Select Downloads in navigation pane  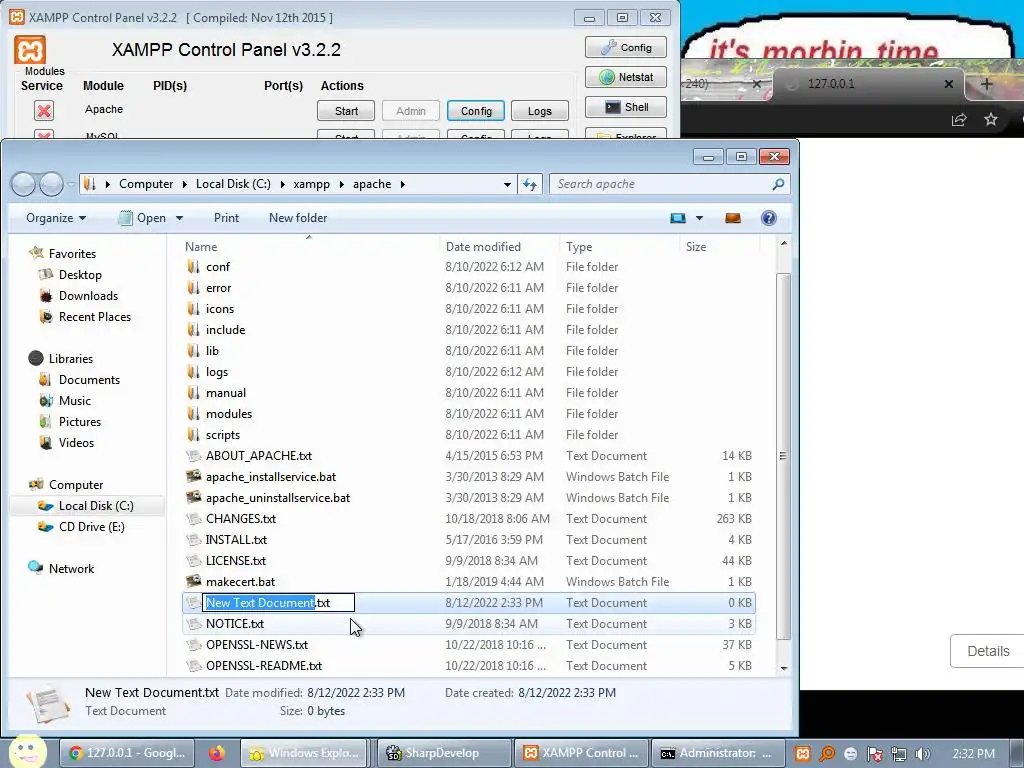[88, 296]
